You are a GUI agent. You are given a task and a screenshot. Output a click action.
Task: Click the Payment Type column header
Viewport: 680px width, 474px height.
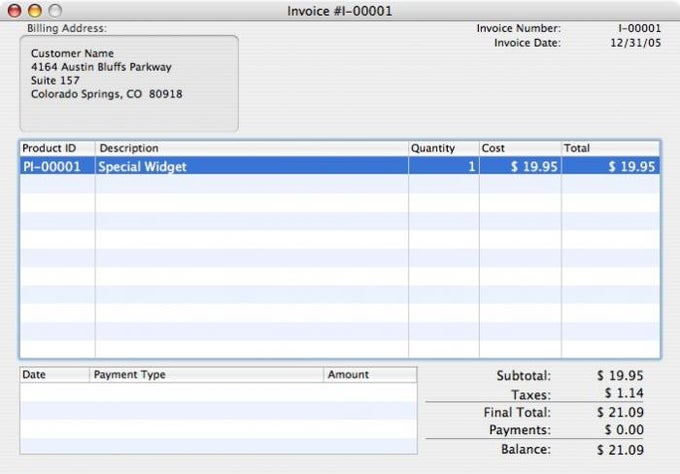coord(206,375)
